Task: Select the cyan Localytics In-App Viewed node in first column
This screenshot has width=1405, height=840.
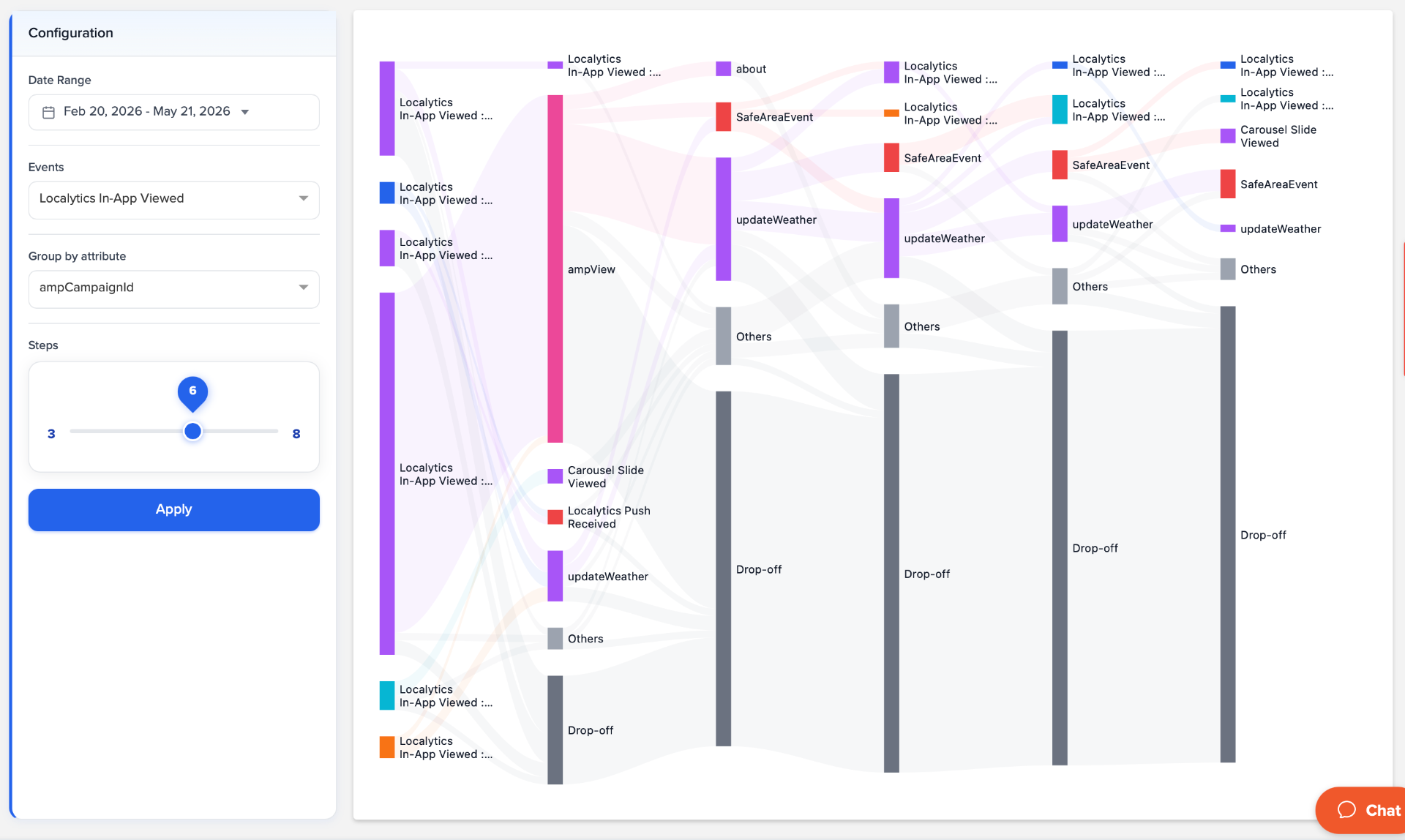Action: click(x=387, y=695)
